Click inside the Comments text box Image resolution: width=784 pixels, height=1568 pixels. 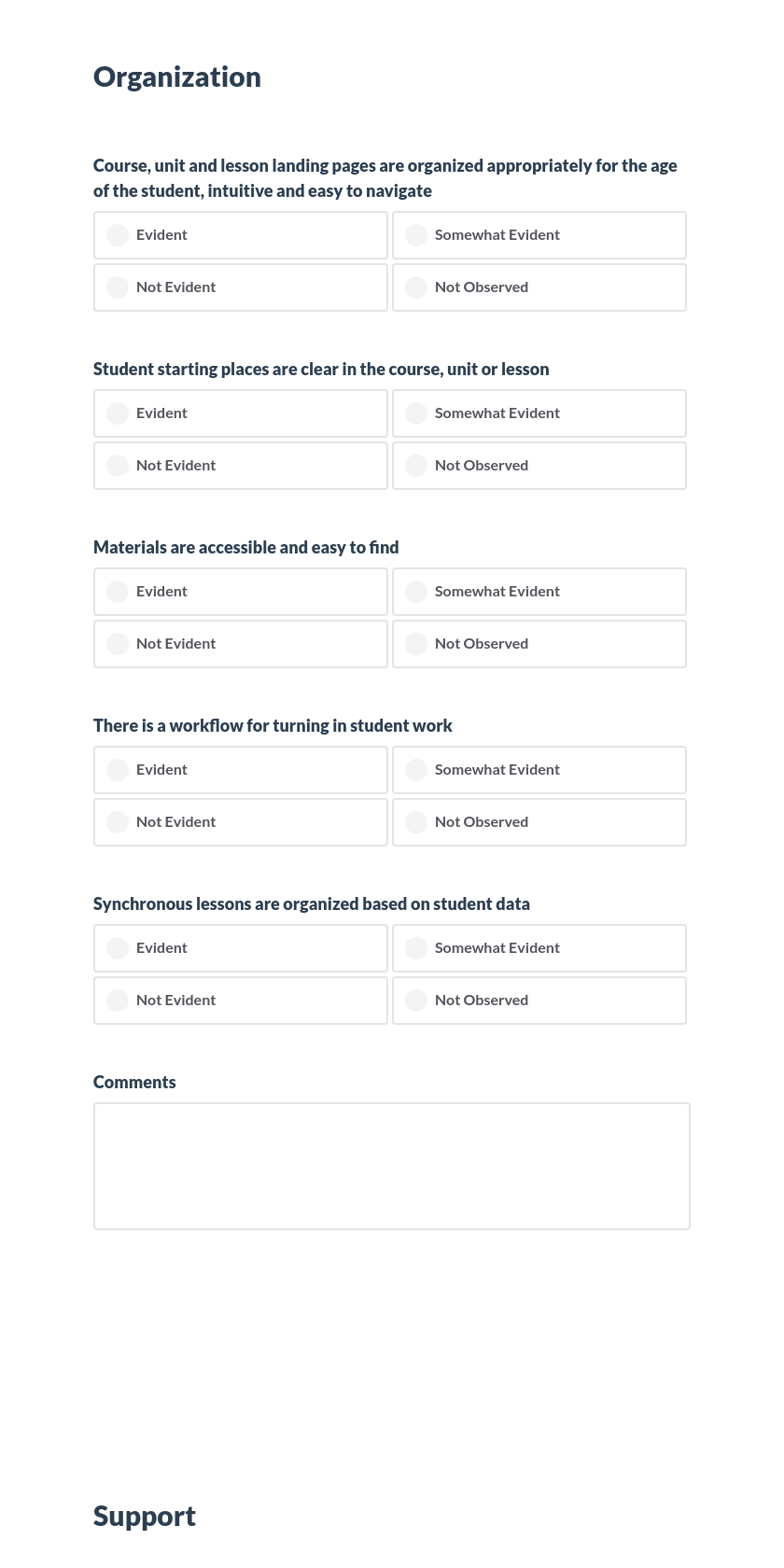[392, 1166]
